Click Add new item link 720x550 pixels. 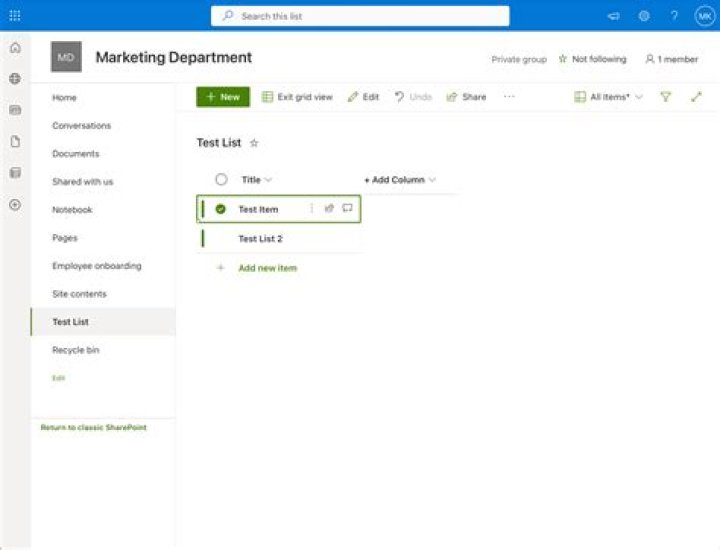click(x=268, y=268)
